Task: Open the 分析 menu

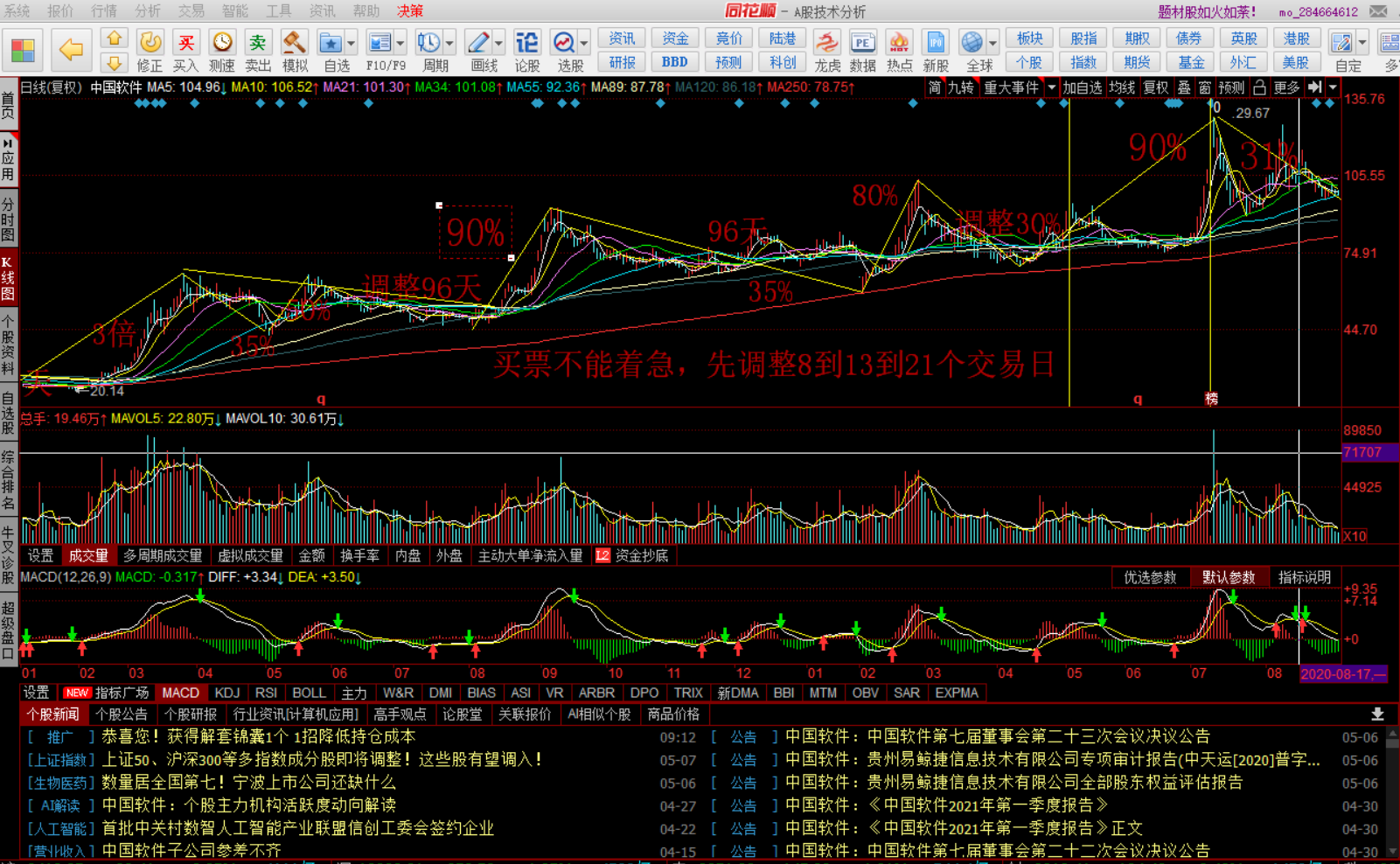Action: (x=148, y=10)
